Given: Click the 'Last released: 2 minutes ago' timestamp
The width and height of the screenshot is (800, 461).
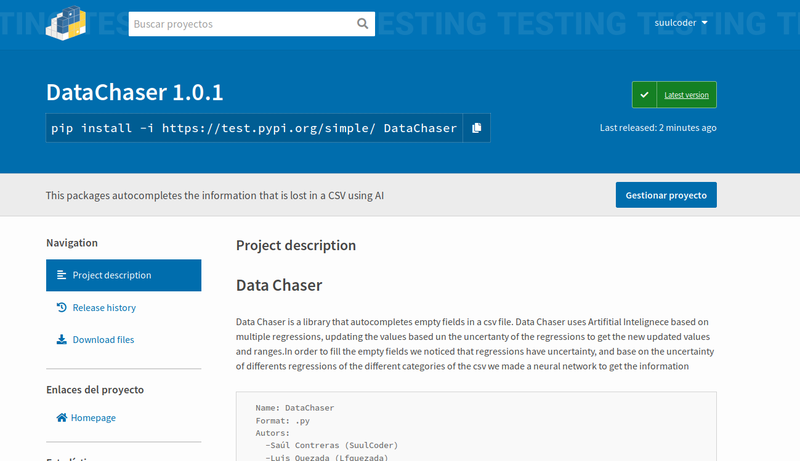Looking at the screenshot, I should (x=657, y=128).
